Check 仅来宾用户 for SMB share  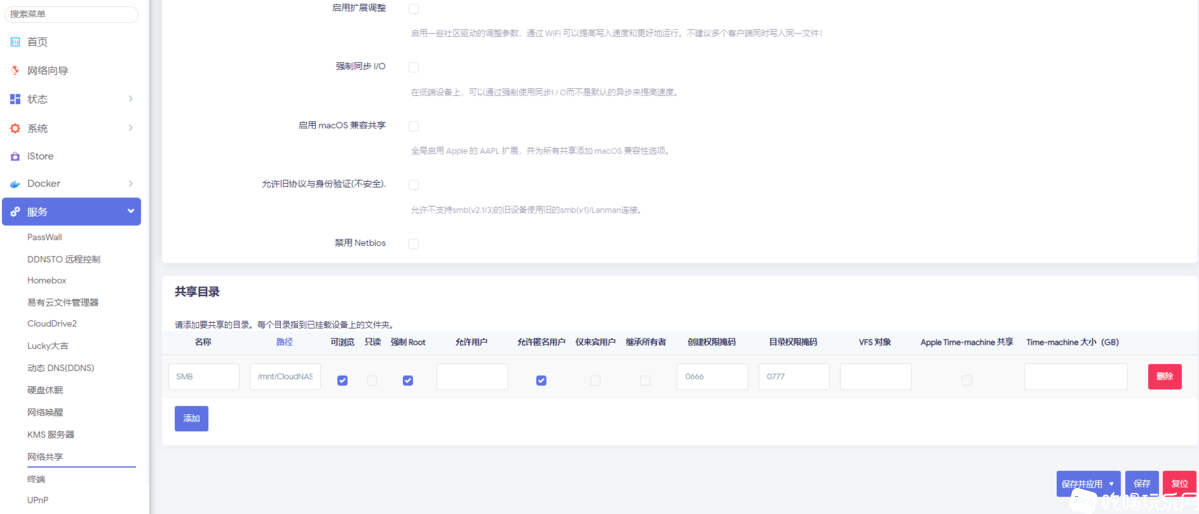click(x=595, y=380)
